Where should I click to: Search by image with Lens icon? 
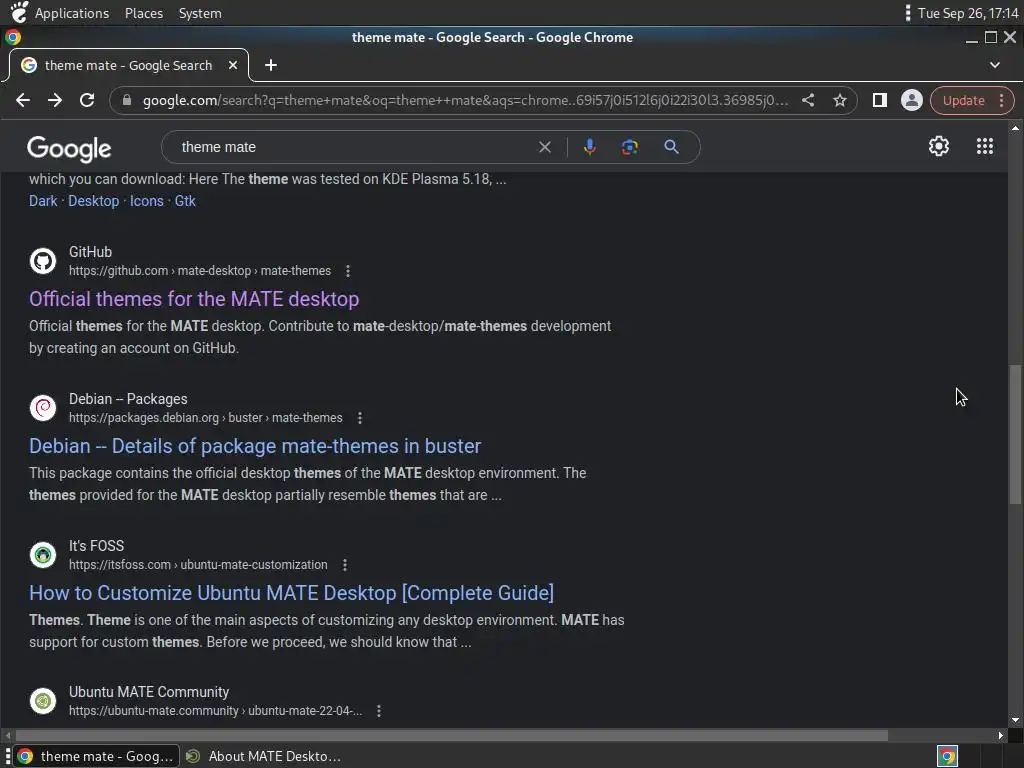tap(630, 147)
